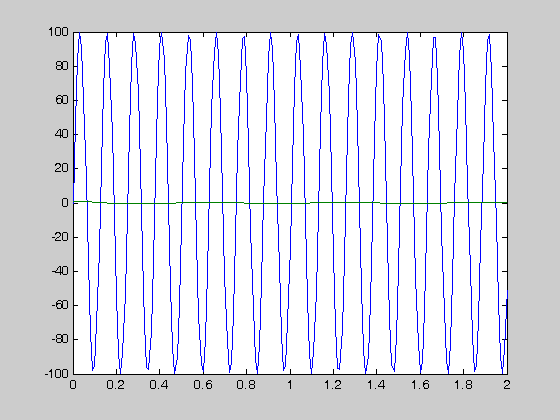Click the x-axis tick label "1.6"
Screen dimensions: 560x420
tap(420, 385)
